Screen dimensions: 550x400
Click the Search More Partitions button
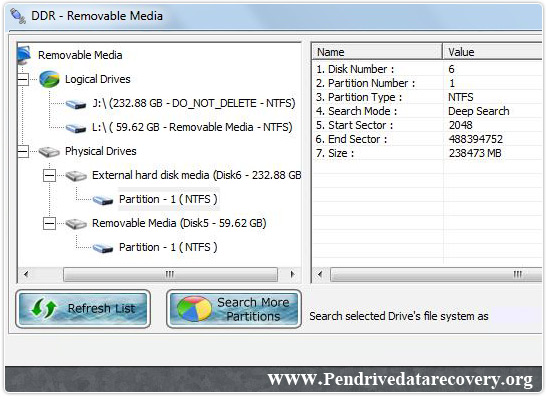(x=234, y=309)
